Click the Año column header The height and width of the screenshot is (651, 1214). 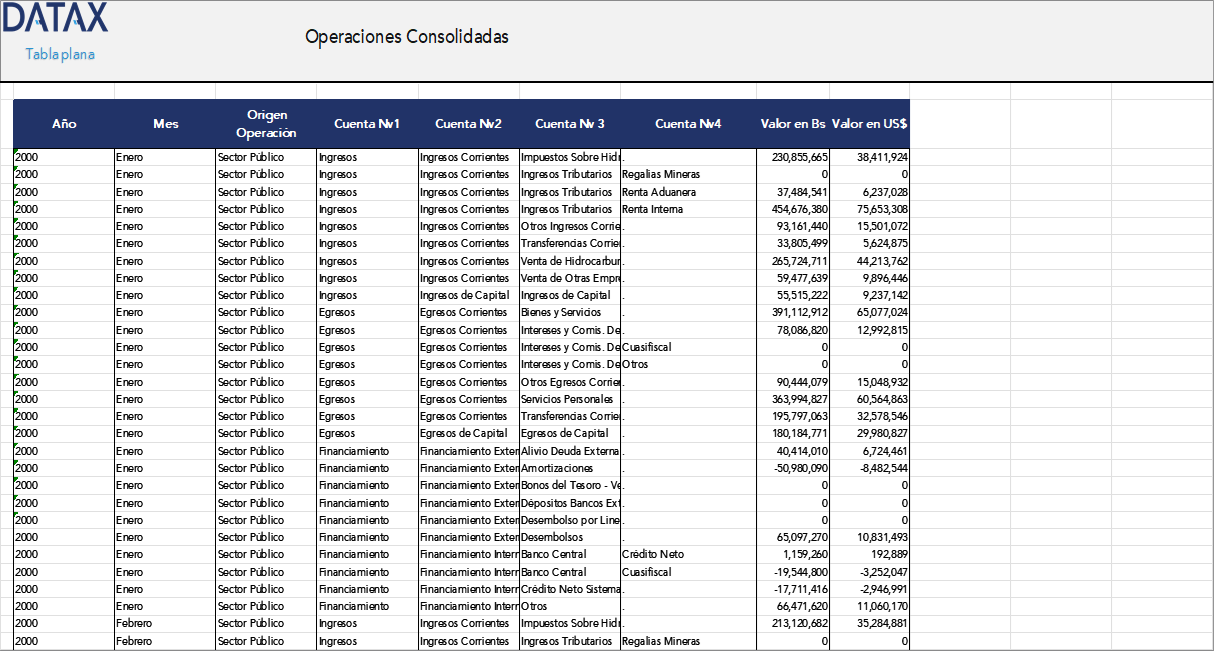(64, 124)
